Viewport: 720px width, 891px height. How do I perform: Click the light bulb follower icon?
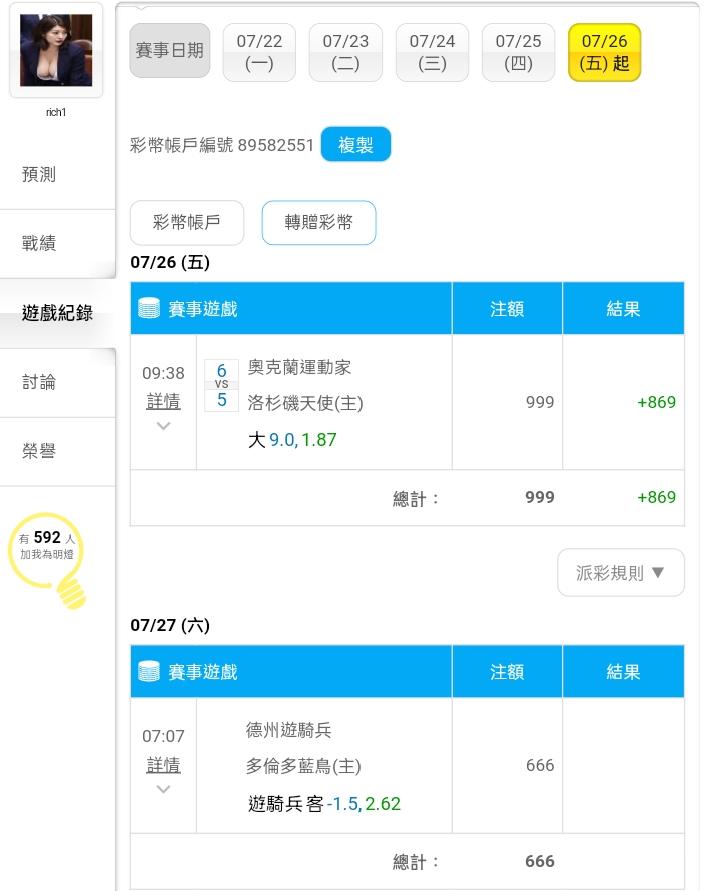tap(47, 560)
